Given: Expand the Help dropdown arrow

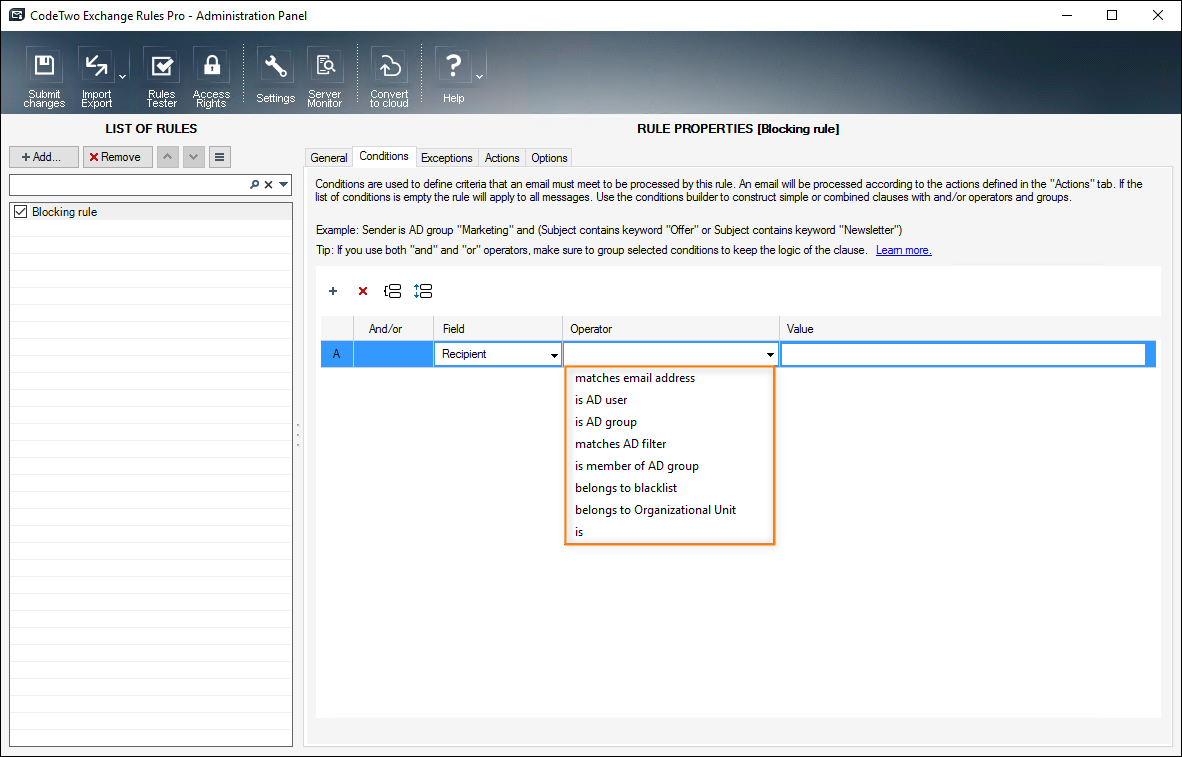Looking at the screenshot, I should pyautogui.click(x=479, y=78).
